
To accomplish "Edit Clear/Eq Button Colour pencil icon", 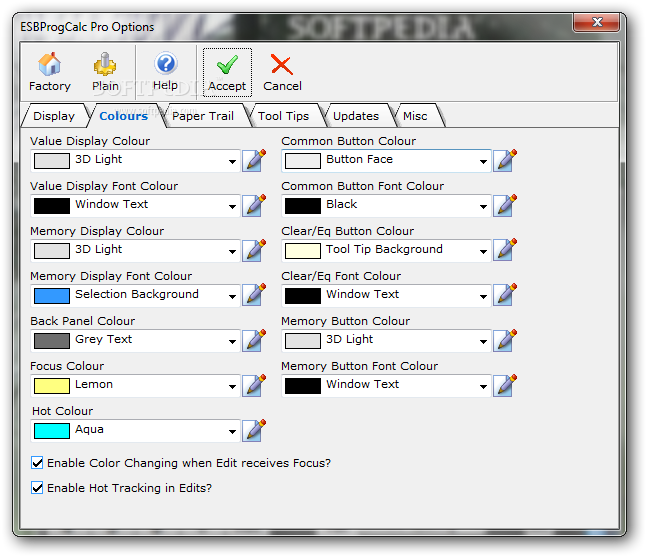I will tap(505, 250).
